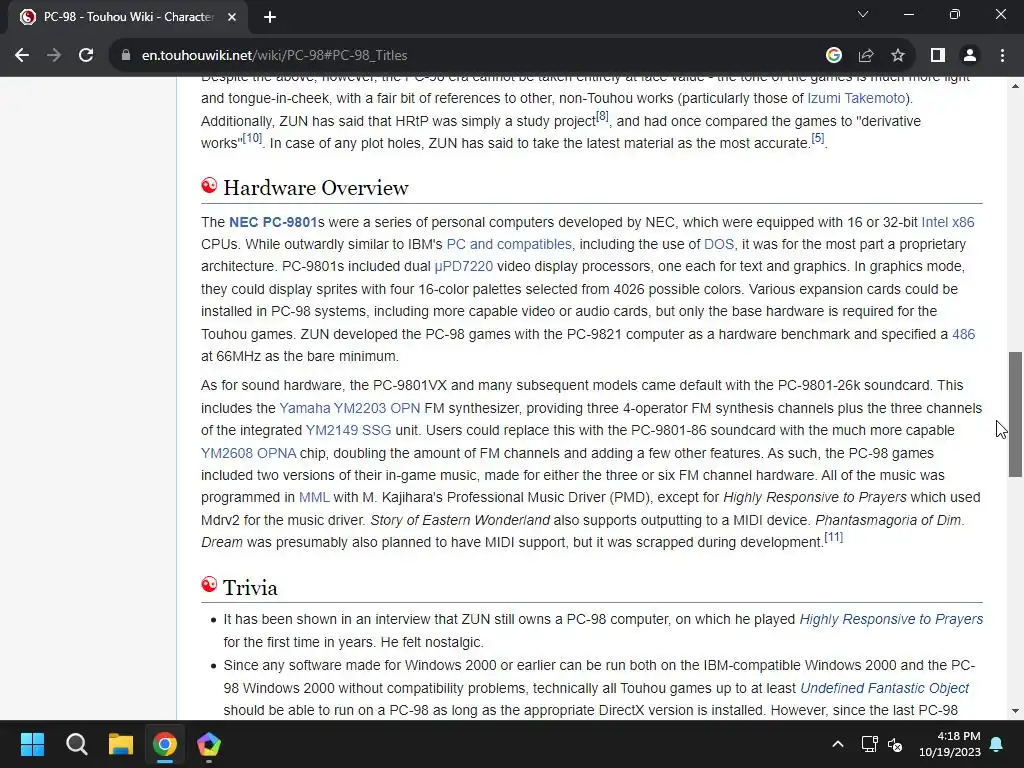Image resolution: width=1024 pixels, height=768 pixels.
Task: Open the Chrome three-dot menu
Action: (x=1002, y=56)
